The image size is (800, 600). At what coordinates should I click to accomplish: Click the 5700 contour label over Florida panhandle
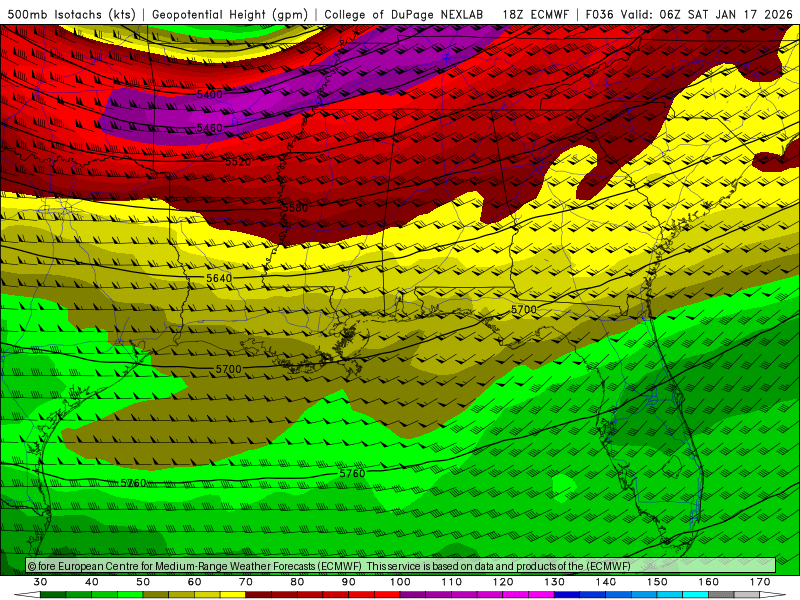coord(523,309)
